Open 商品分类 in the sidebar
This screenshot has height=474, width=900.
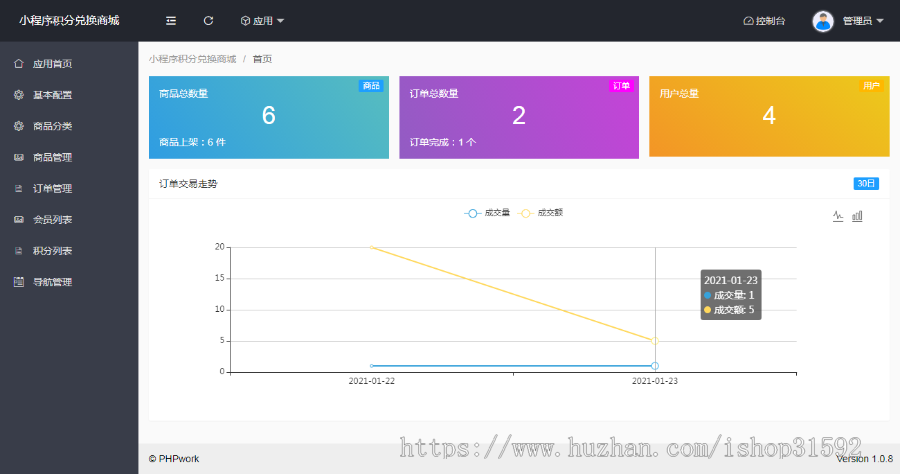69,126
